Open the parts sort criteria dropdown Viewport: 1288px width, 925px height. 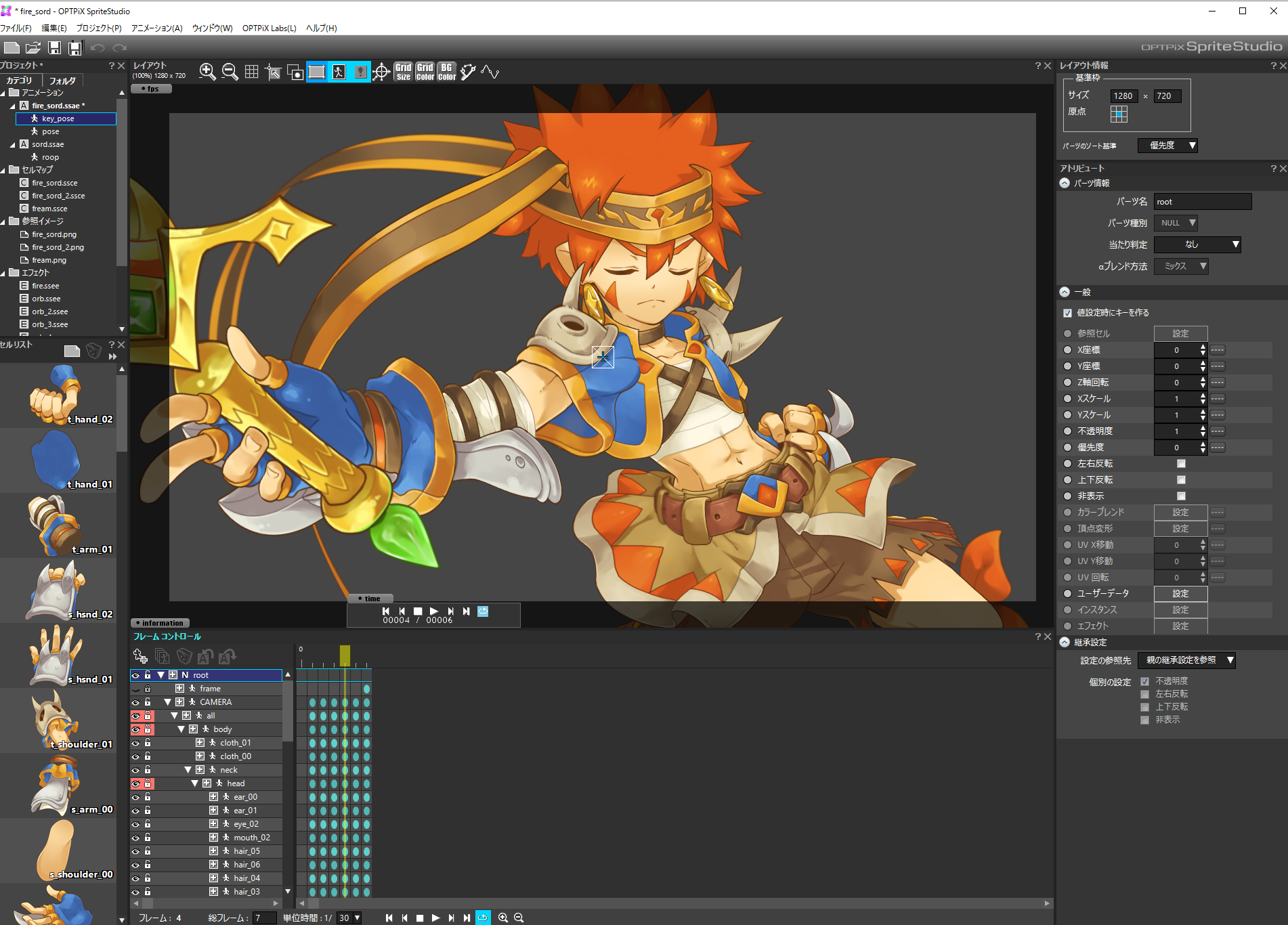click(1167, 146)
